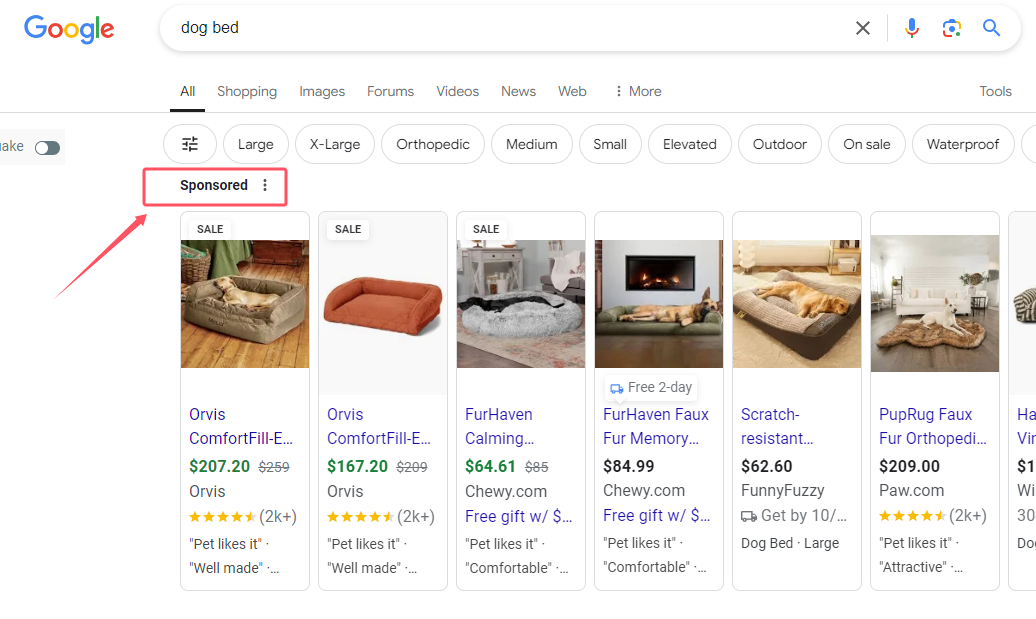Toggle the switch on the left edge
Image resolution: width=1036 pixels, height=619 pixels.
[x=48, y=148]
